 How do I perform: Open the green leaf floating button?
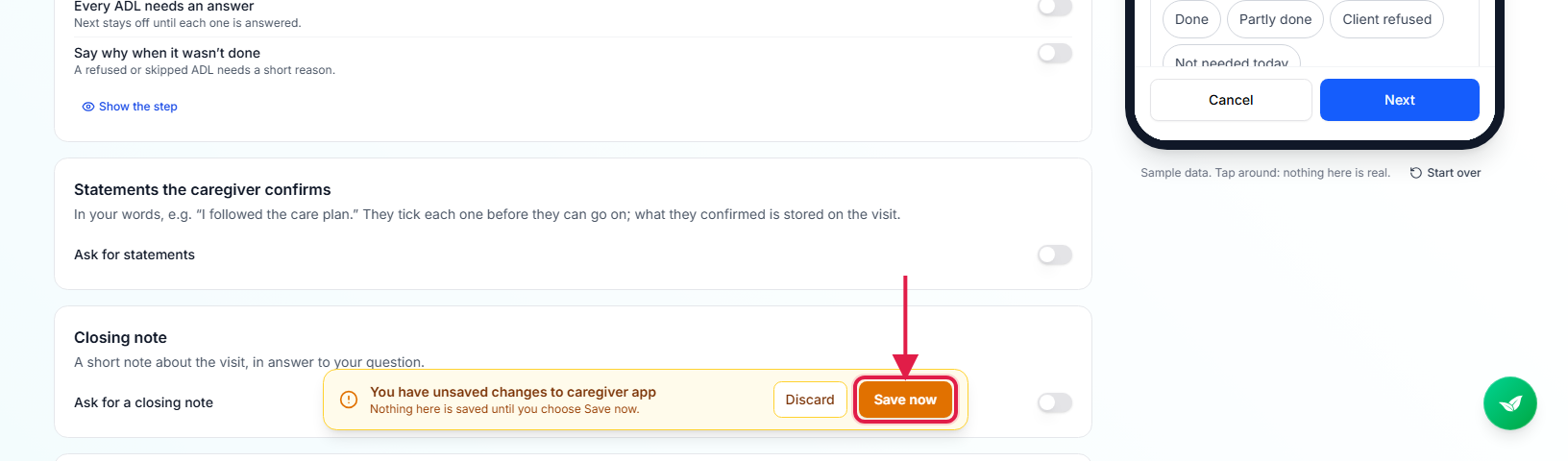[x=1509, y=403]
